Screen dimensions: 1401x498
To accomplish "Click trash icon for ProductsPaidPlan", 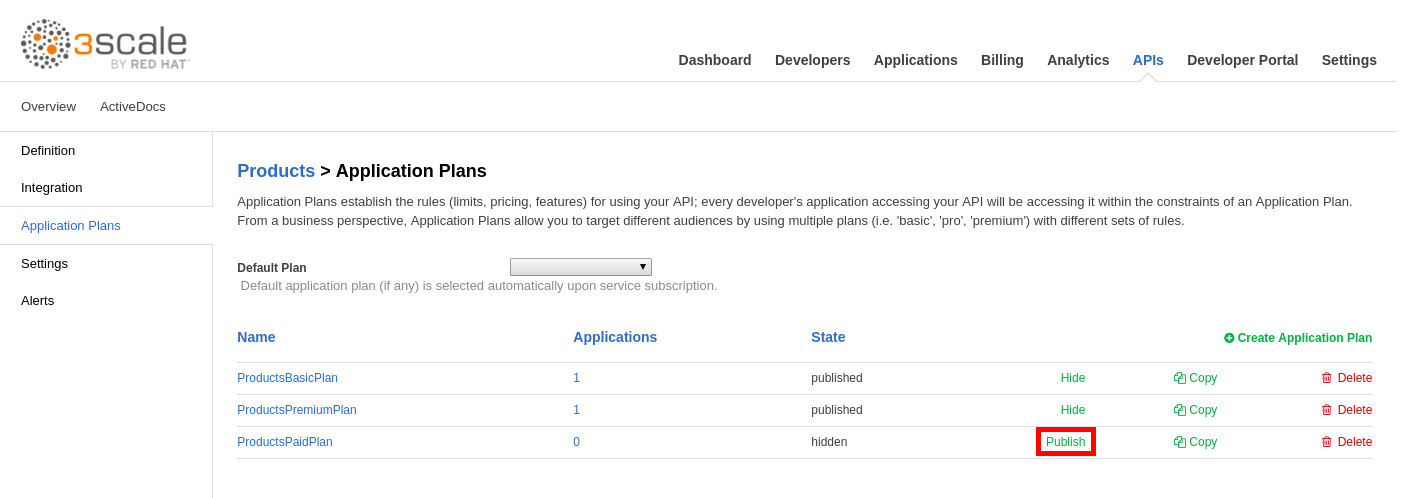I will coord(1327,442).
